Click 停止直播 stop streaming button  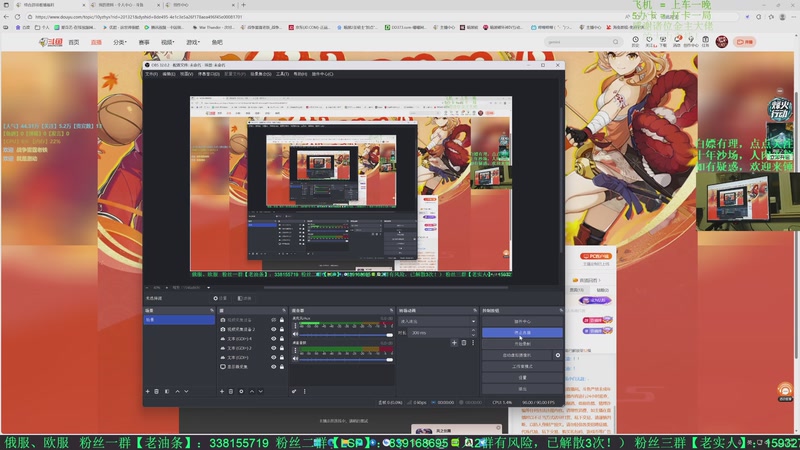(522, 333)
